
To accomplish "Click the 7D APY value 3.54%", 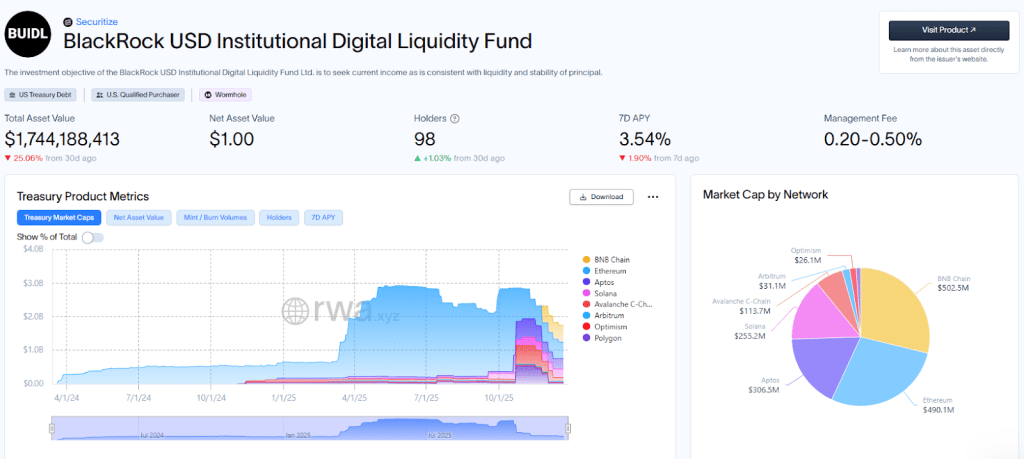I will [645, 139].
